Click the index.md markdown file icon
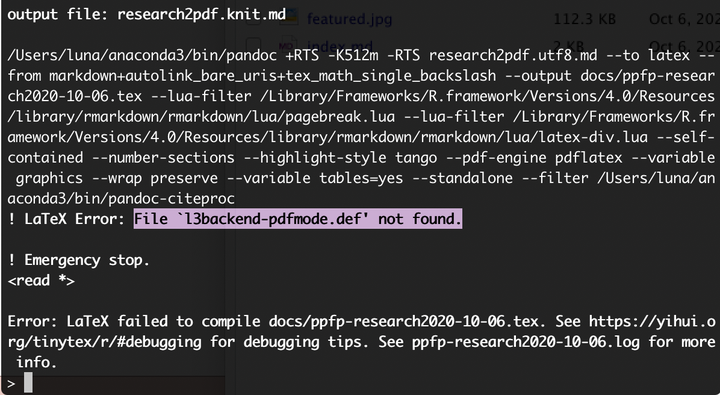This screenshot has height=395, width=720. (286, 46)
